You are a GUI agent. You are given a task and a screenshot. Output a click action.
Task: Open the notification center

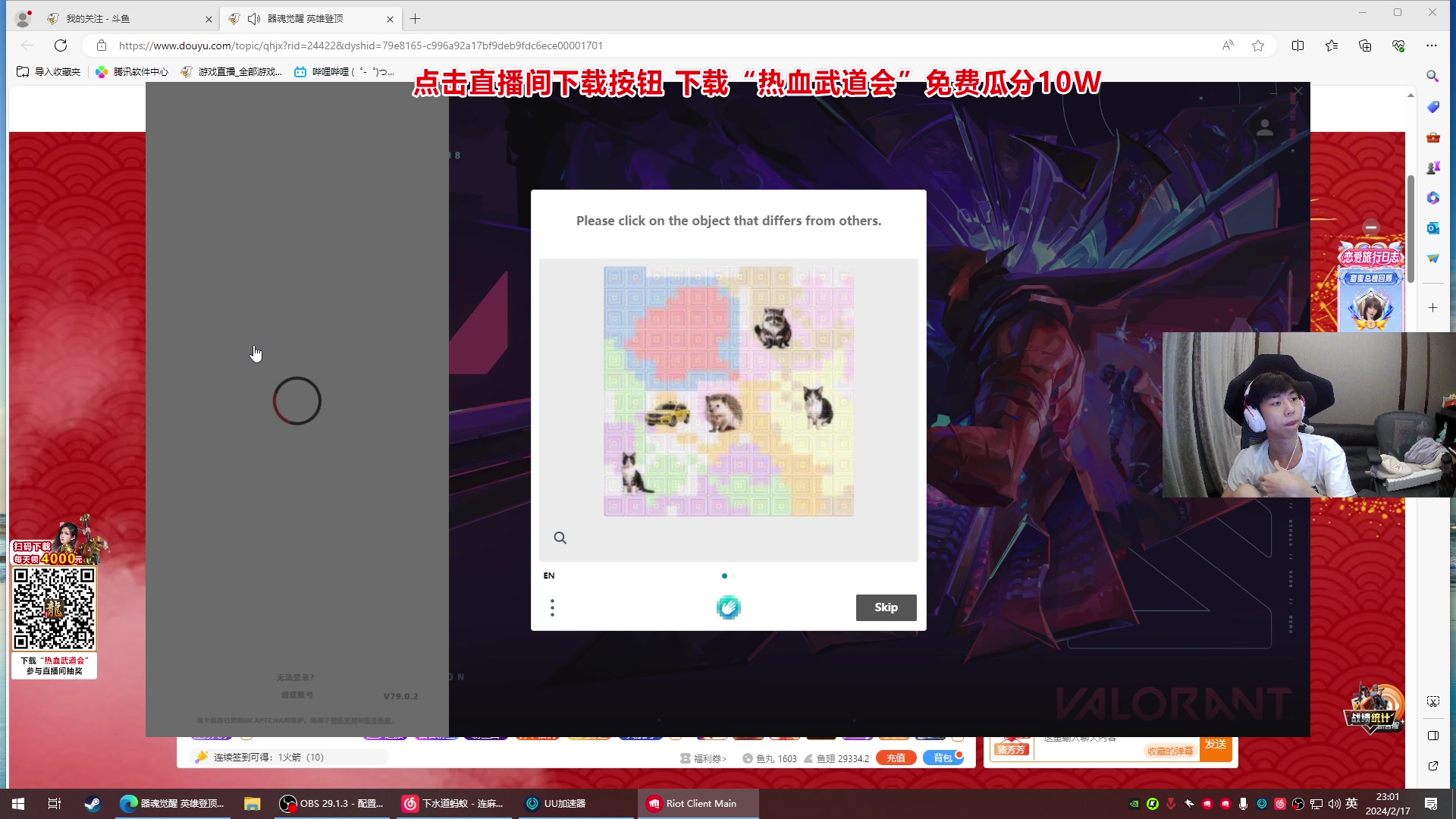click(1431, 804)
